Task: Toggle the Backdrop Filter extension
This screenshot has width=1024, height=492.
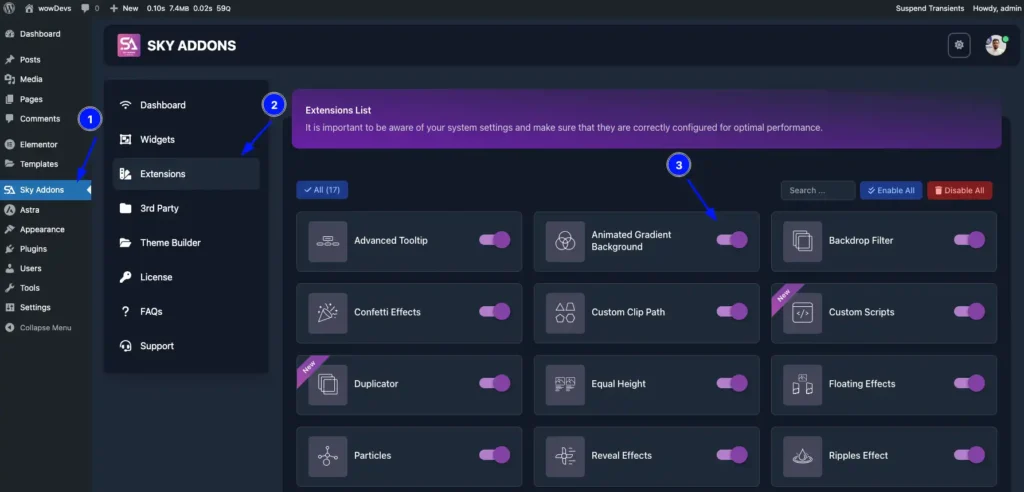Action: (x=969, y=240)
